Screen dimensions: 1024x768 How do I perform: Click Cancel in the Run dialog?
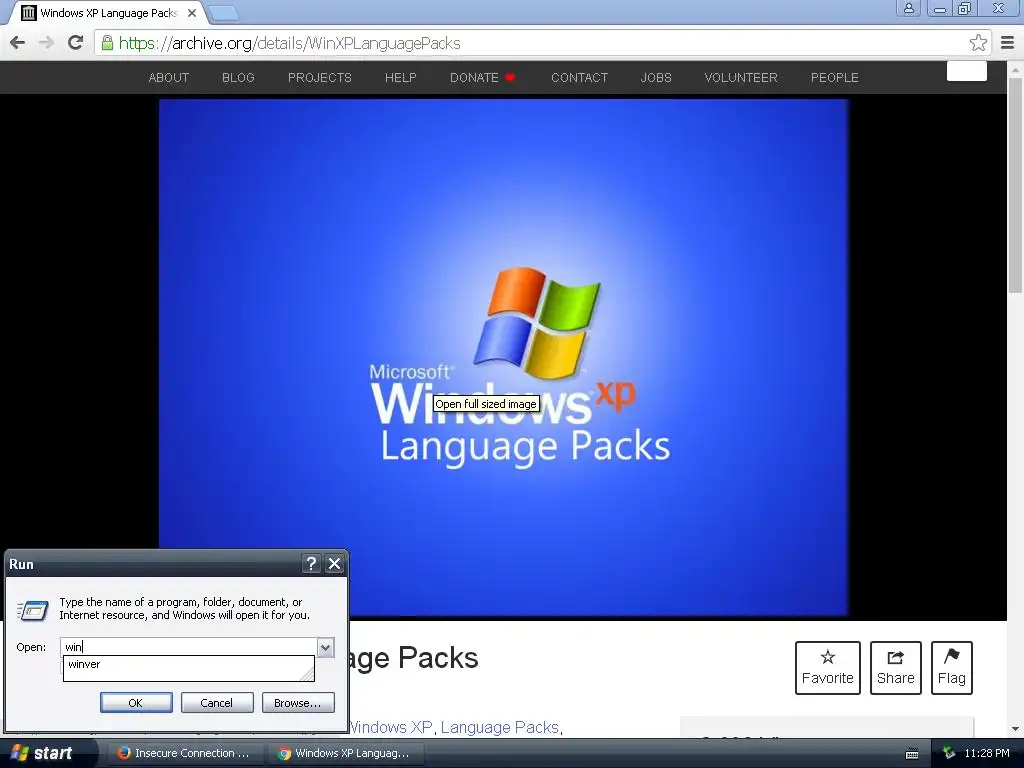(217, 703)
